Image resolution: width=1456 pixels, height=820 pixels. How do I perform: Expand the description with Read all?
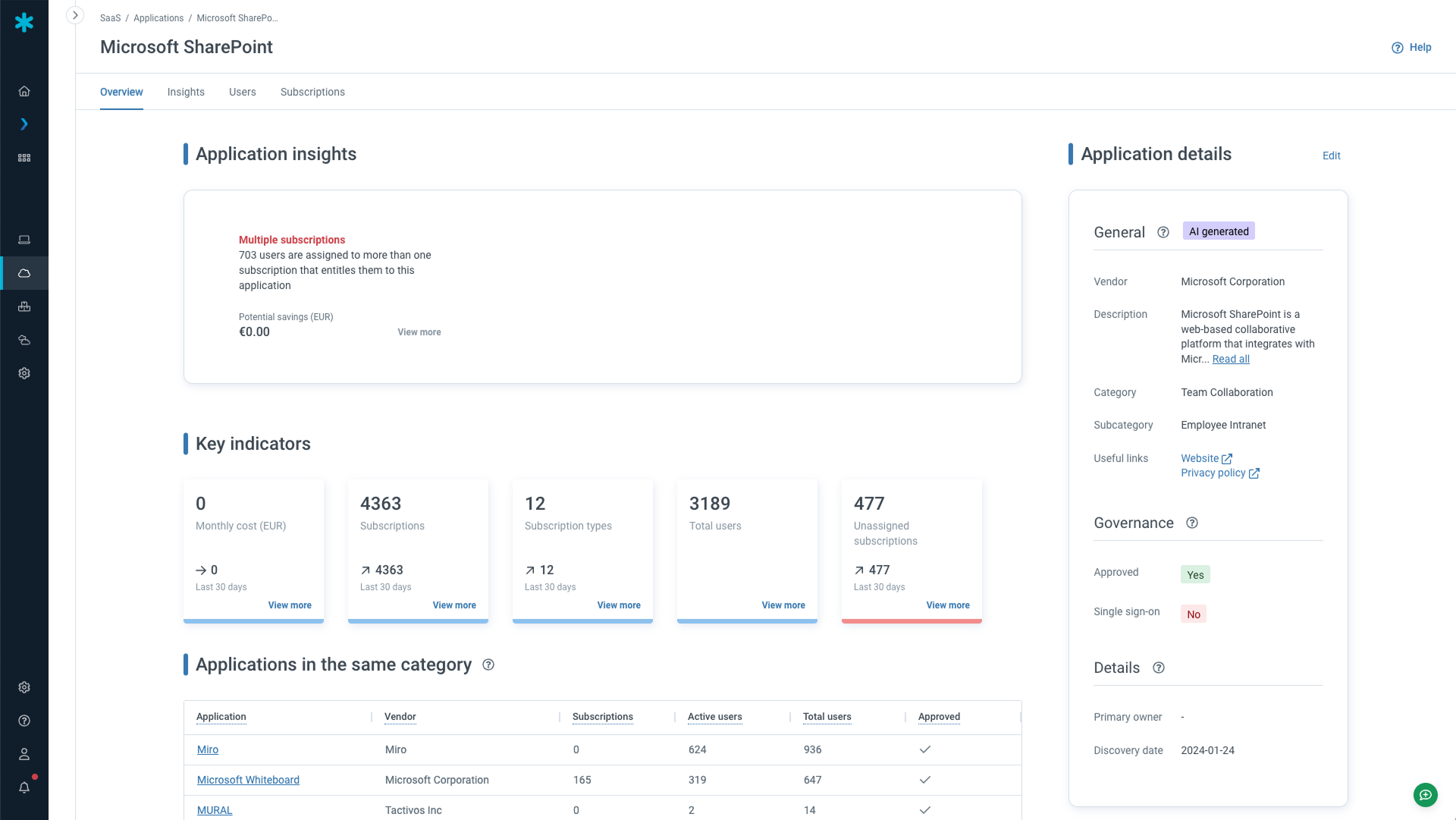1230,359
